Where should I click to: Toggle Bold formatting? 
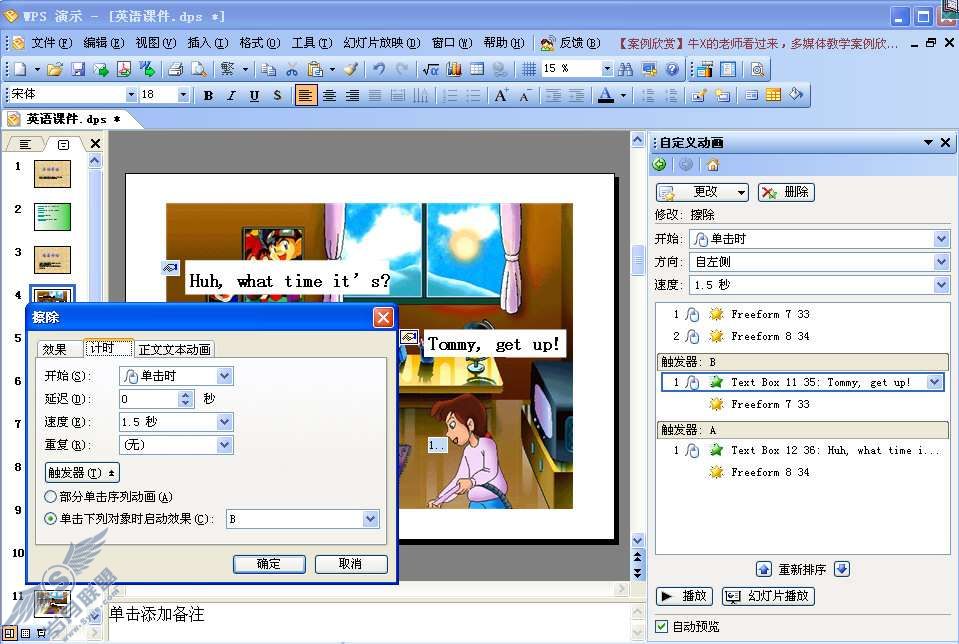click(209, 95)
